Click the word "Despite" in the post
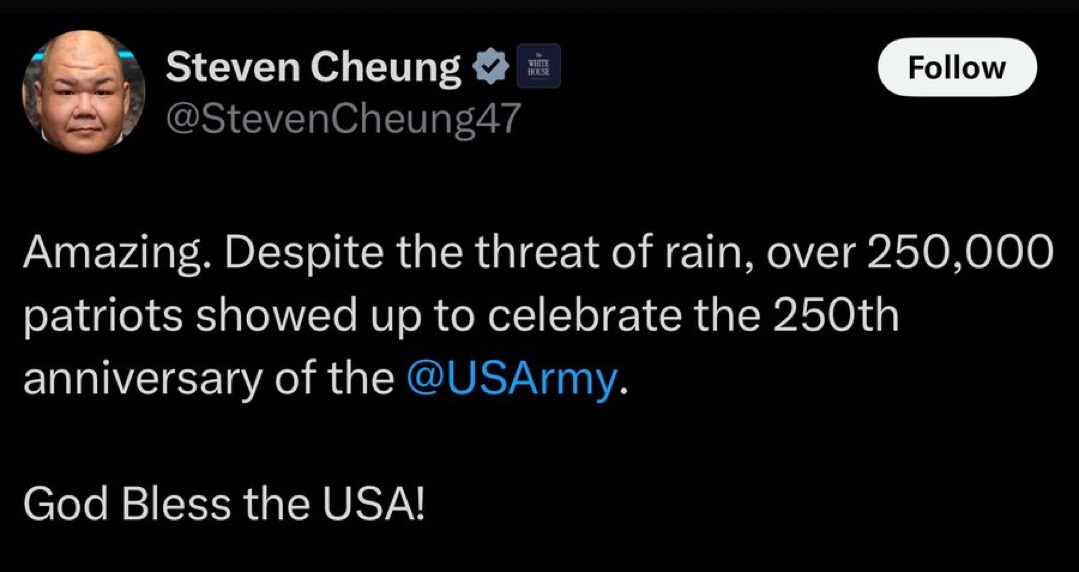This screenshot has height=572, width=1079. pos(289,256)
